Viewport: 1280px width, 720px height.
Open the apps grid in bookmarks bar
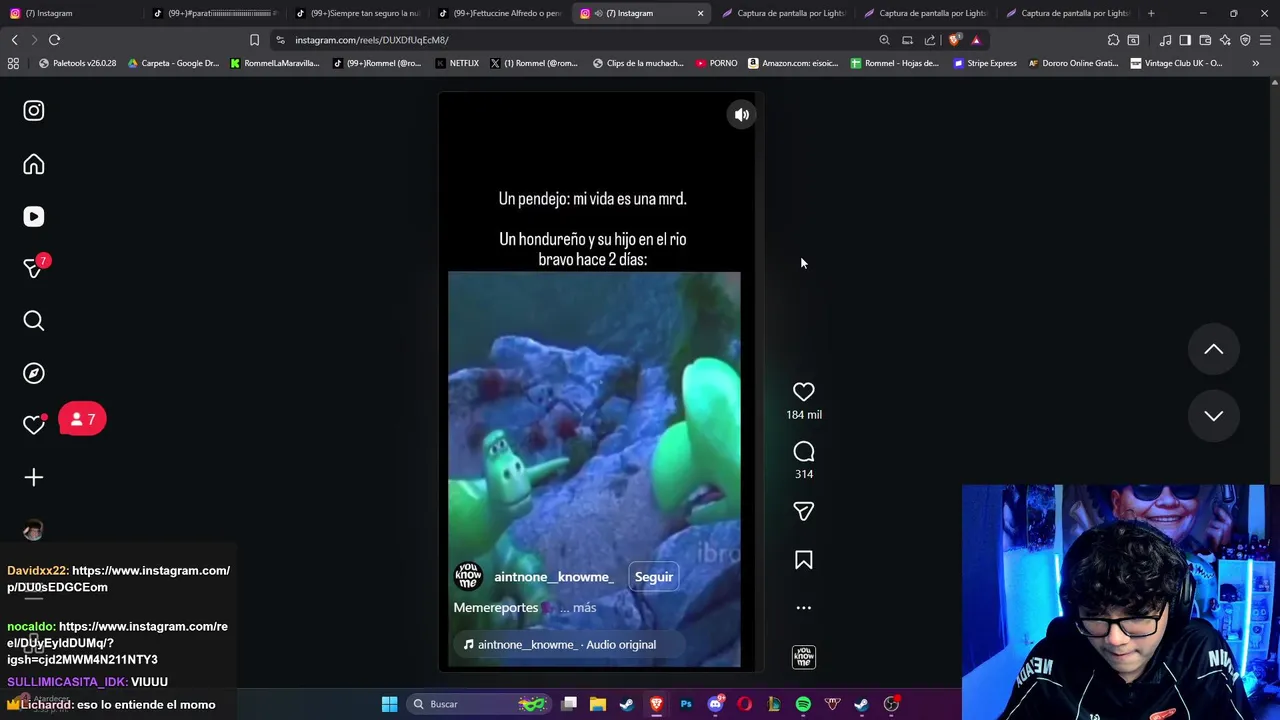pyautogui.click(x=13, y=63)
